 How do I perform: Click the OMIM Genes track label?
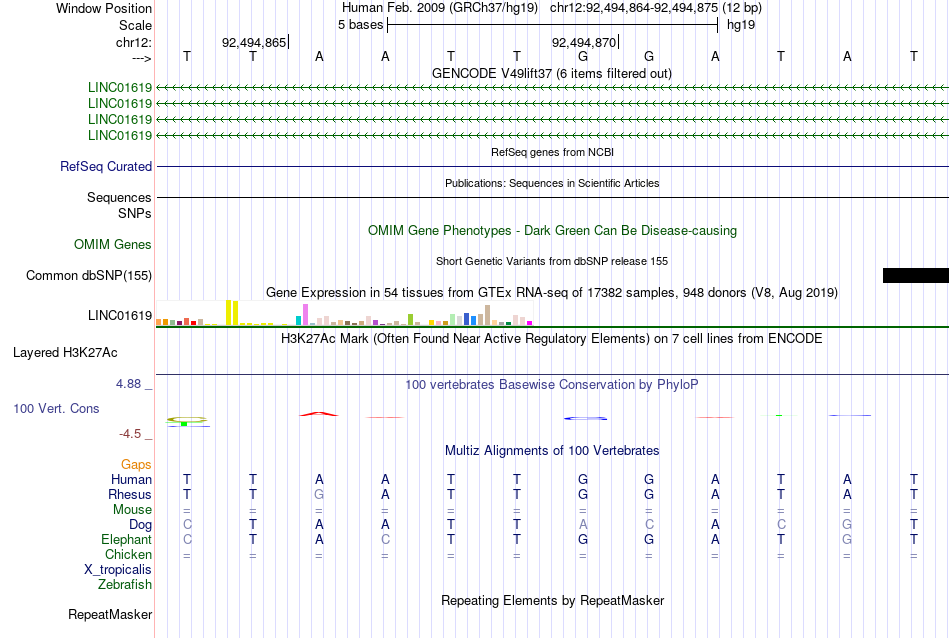(113, 245)
